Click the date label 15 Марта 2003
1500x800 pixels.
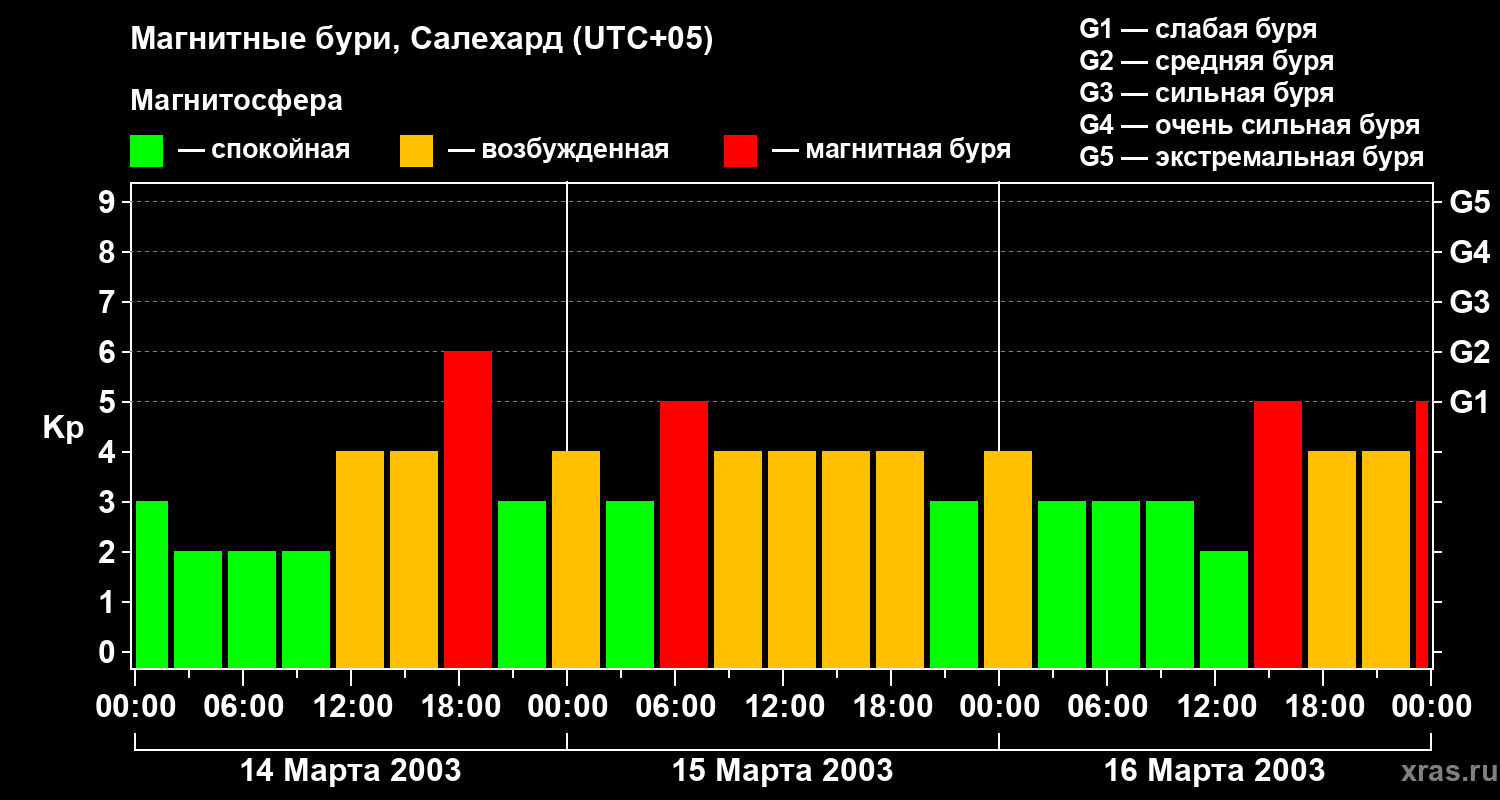point(782,771)
